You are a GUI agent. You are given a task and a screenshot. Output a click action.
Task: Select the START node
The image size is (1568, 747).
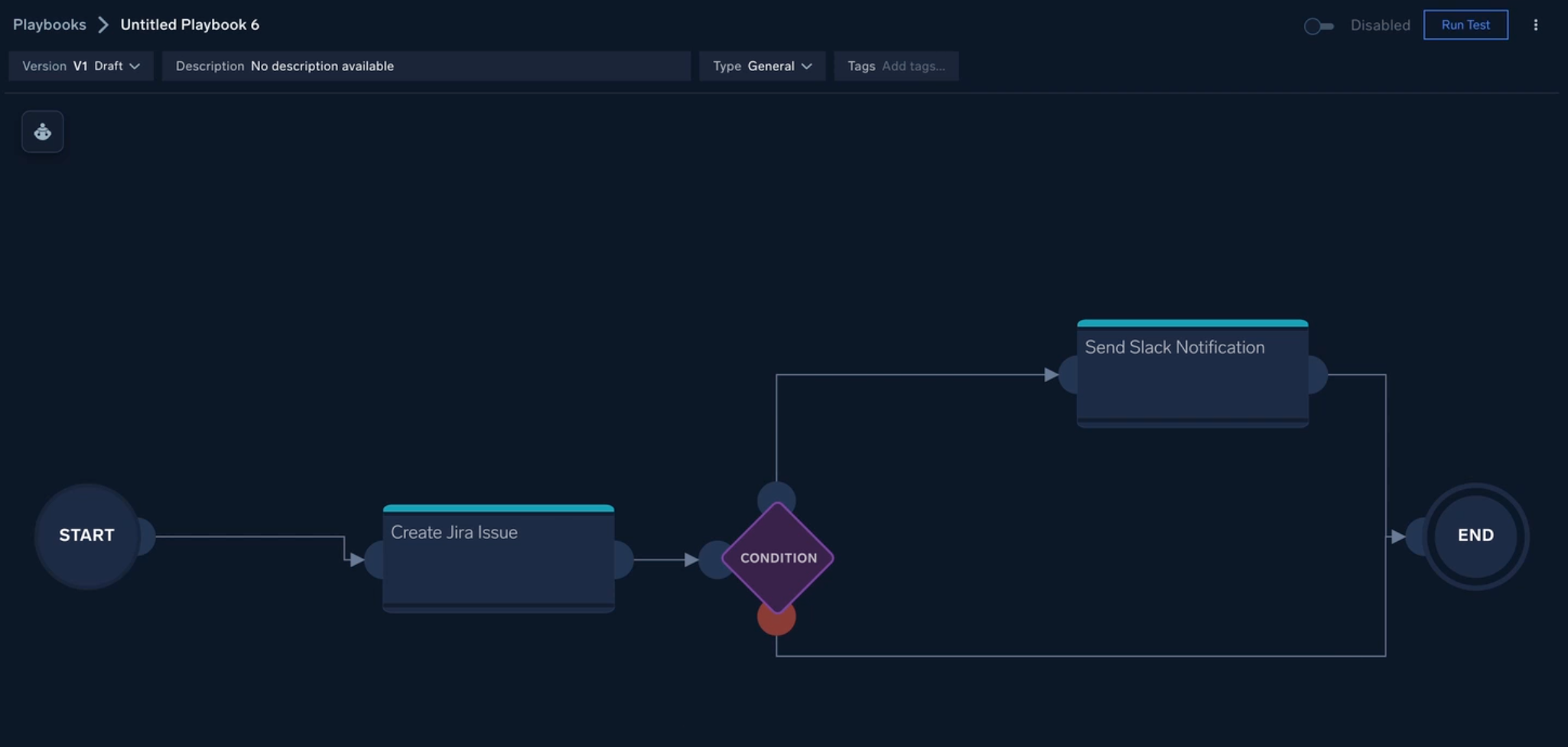(x=86, y=536)
